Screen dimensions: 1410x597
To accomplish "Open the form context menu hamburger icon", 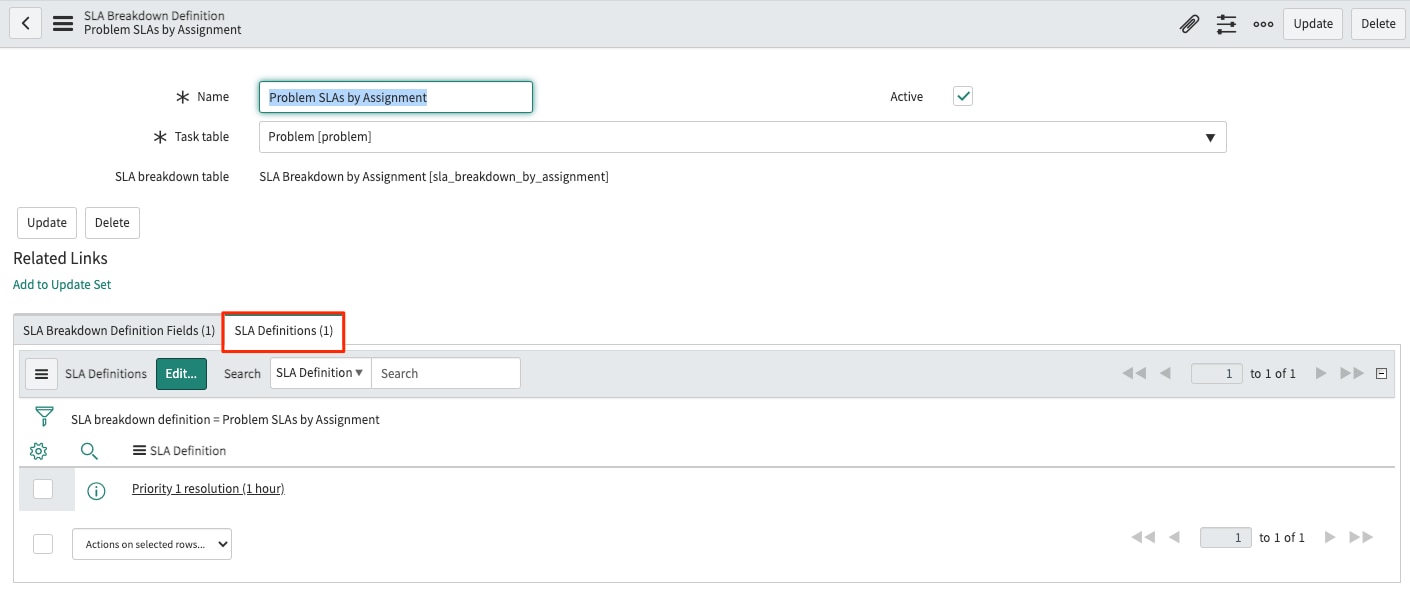I will tap(62, 23).
